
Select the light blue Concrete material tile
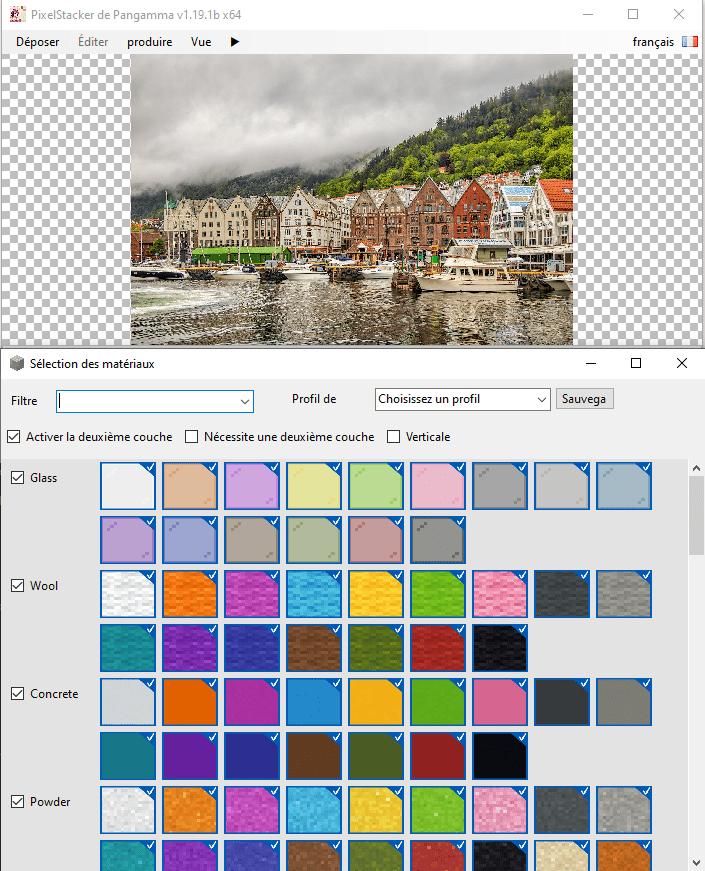tap(314, 702)
